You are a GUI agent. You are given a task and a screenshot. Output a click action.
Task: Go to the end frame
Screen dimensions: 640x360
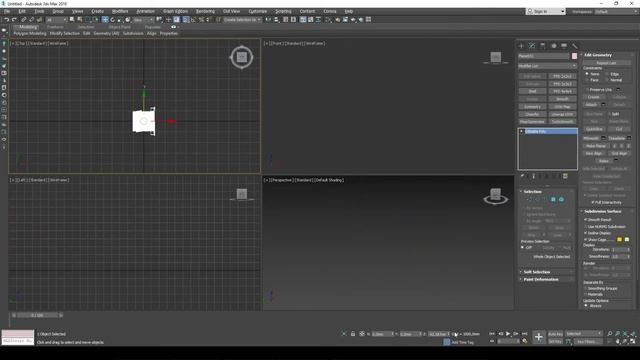[x=524, y=334]
